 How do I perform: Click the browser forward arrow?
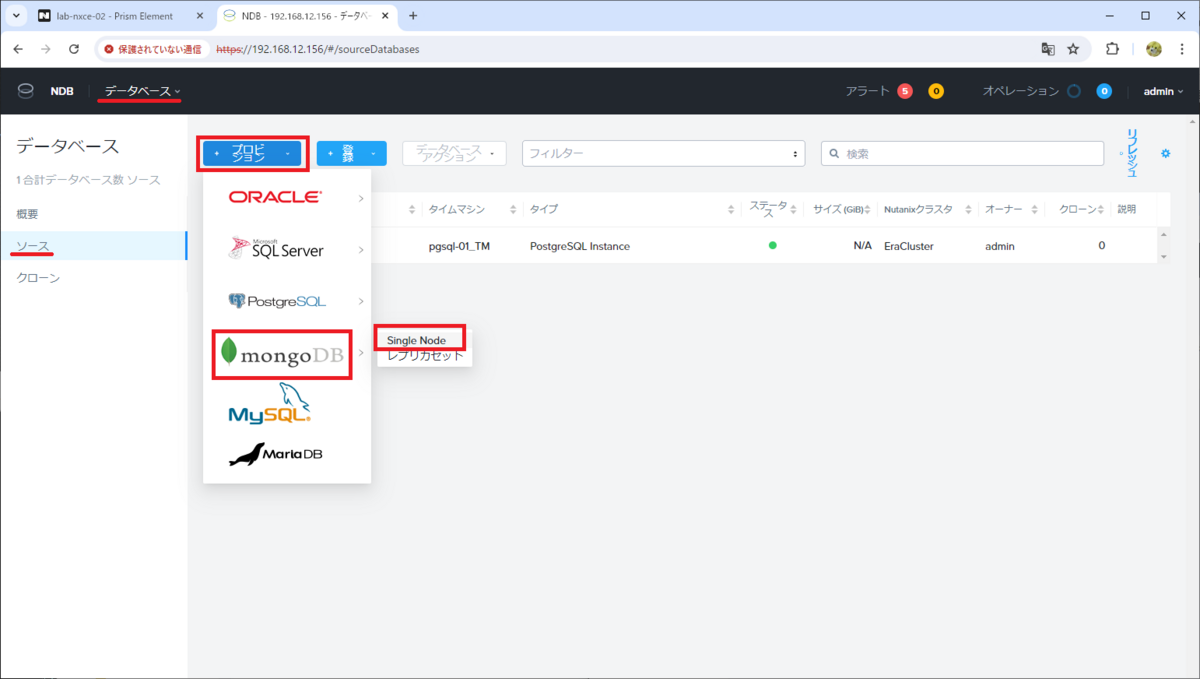[46, 48]
